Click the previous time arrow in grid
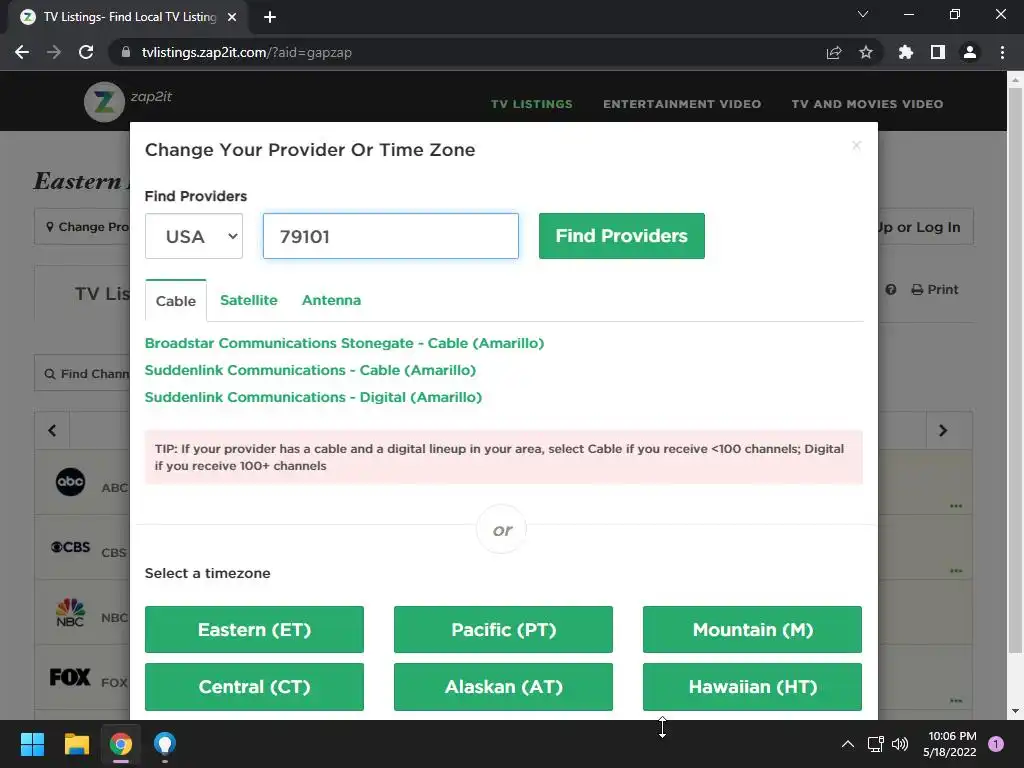This screenshot has width=1024, height=768. pos(52,430)
